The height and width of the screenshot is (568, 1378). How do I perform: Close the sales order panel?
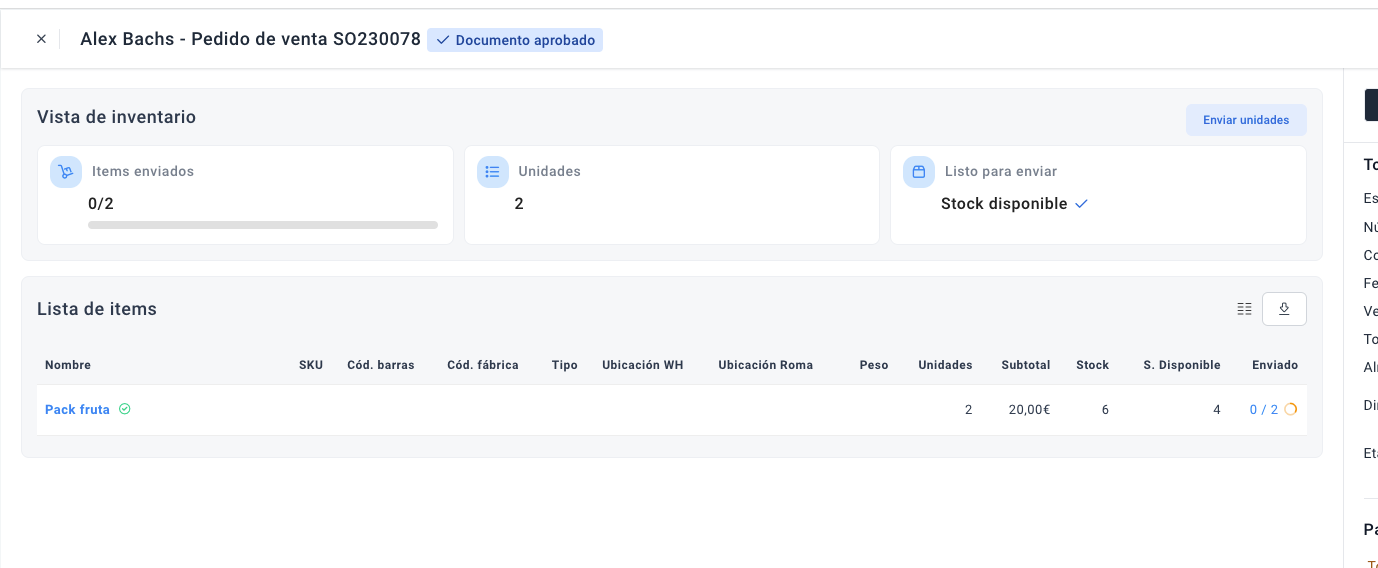click(41, 39)
